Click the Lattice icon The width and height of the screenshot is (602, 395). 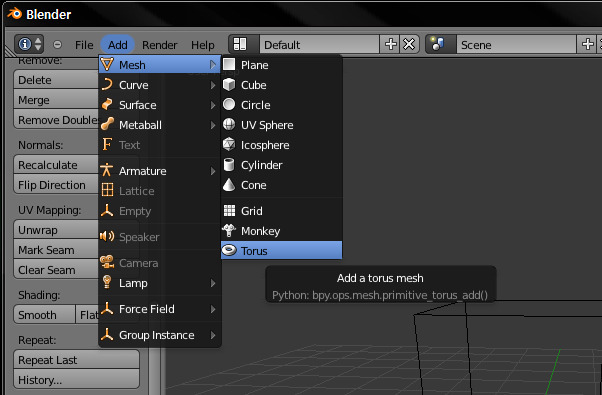point(108,190)
